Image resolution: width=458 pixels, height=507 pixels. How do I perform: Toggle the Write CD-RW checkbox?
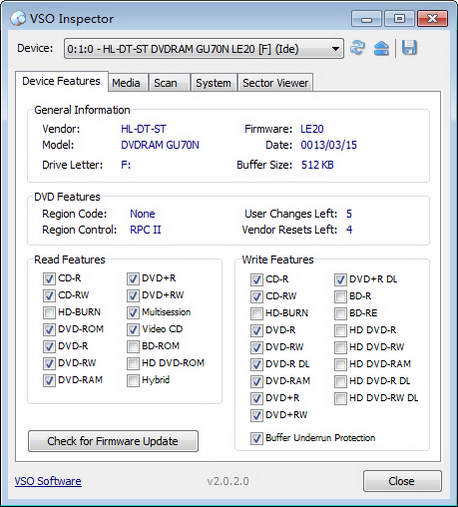pyautogui.click(x=256, y=296)
